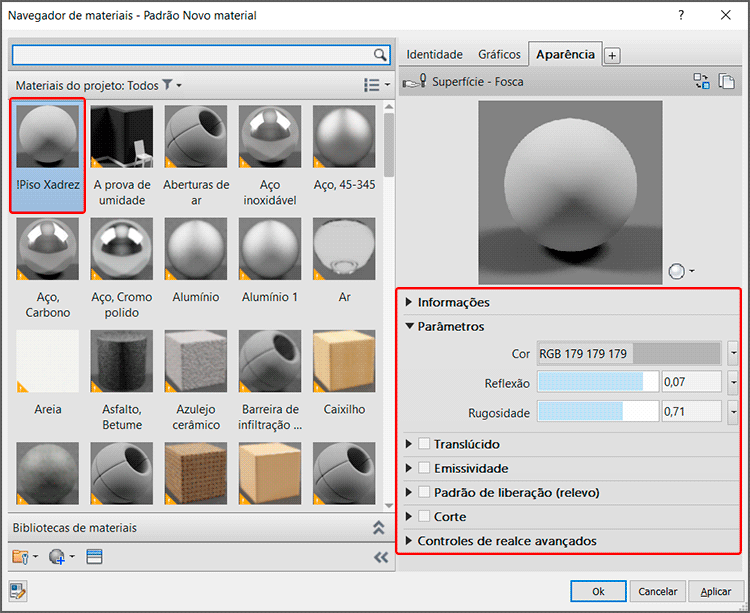Click the Aplicar button
The image size is (750, 613).
(716, 591)
